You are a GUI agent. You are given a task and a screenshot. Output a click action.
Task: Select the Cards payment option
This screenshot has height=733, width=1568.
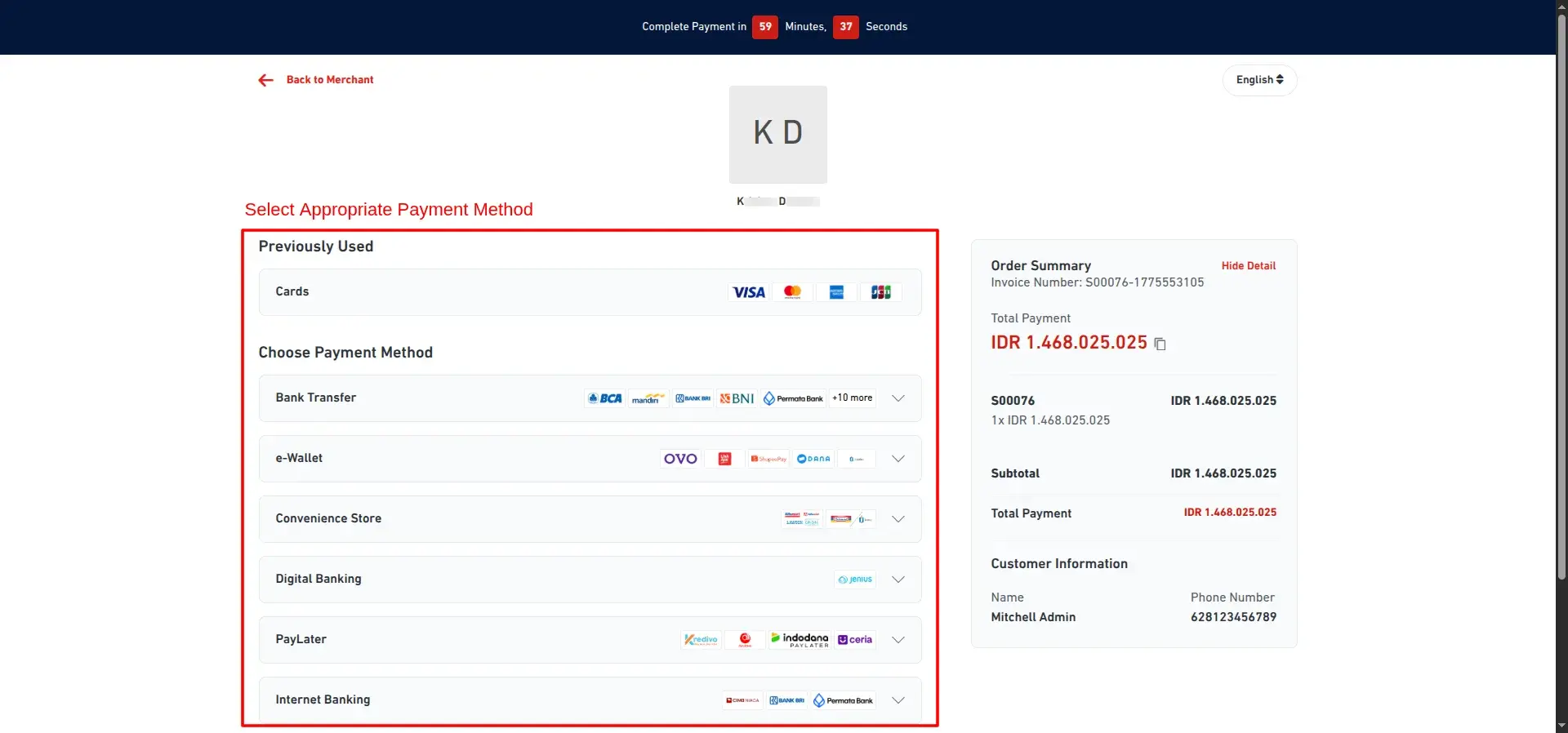click(x=590, y=292)
